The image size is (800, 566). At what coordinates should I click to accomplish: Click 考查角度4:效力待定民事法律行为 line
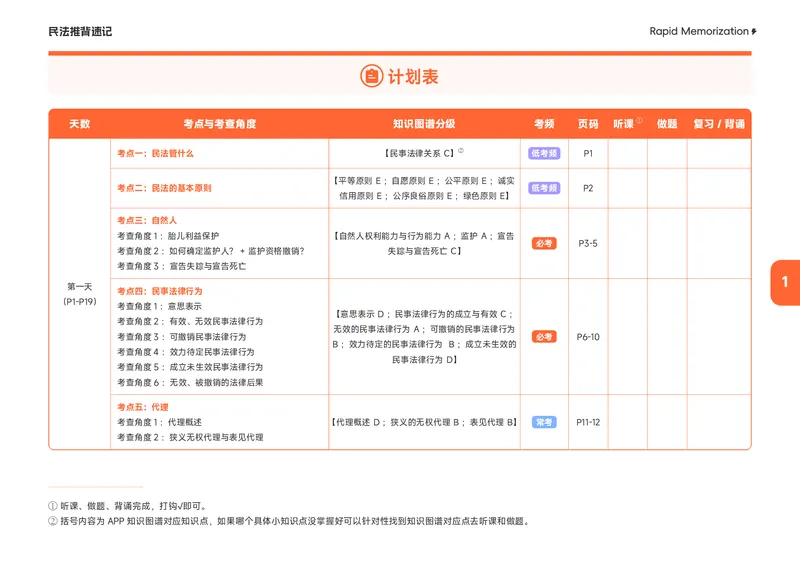[x=186, y=352]
